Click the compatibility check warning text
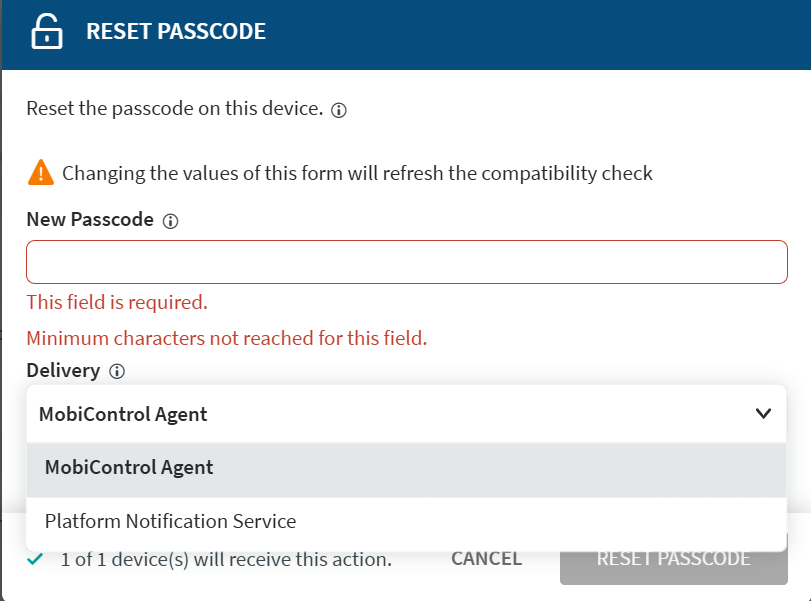 point(357,173)
